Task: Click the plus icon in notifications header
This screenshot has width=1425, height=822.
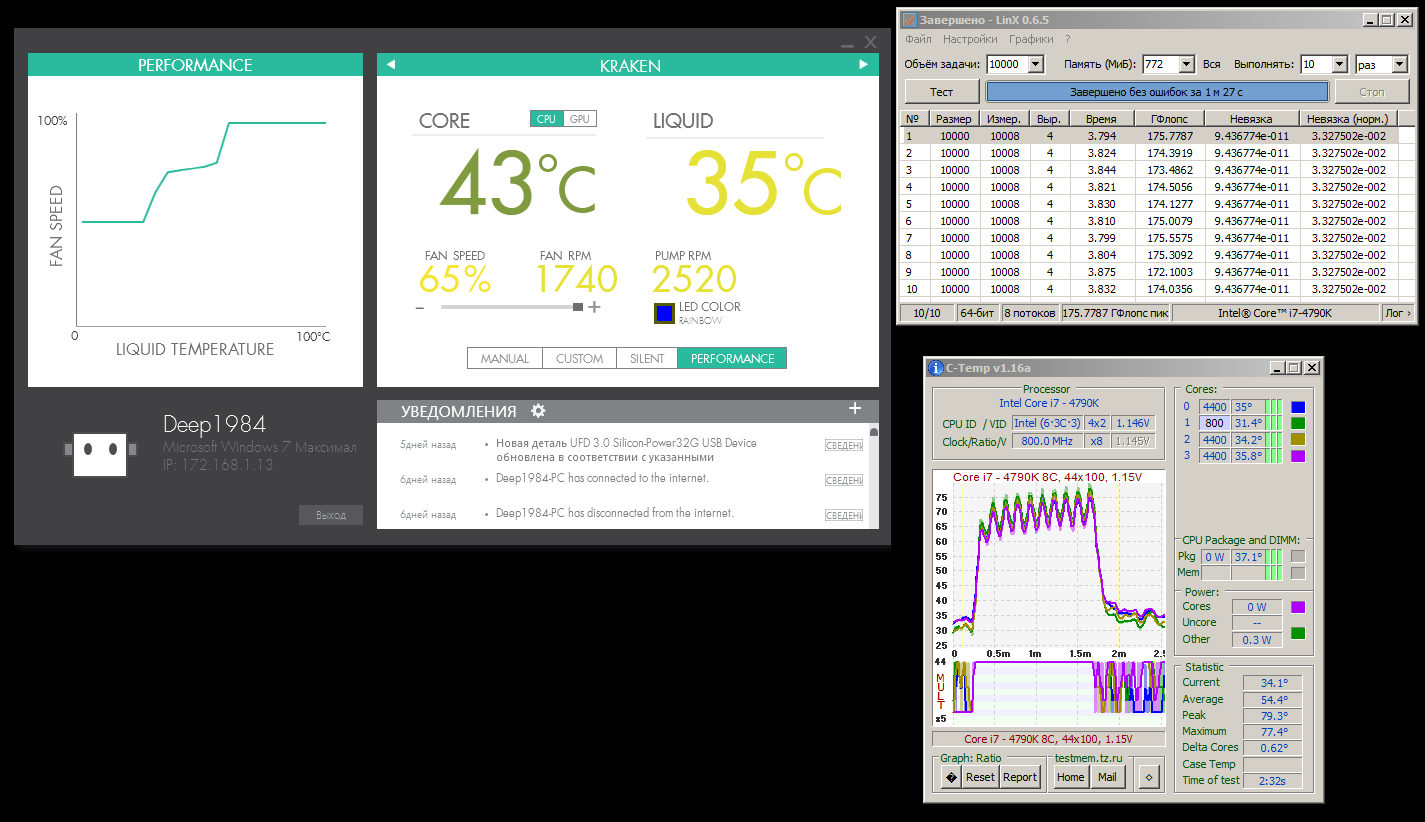Action: point(855,408)
